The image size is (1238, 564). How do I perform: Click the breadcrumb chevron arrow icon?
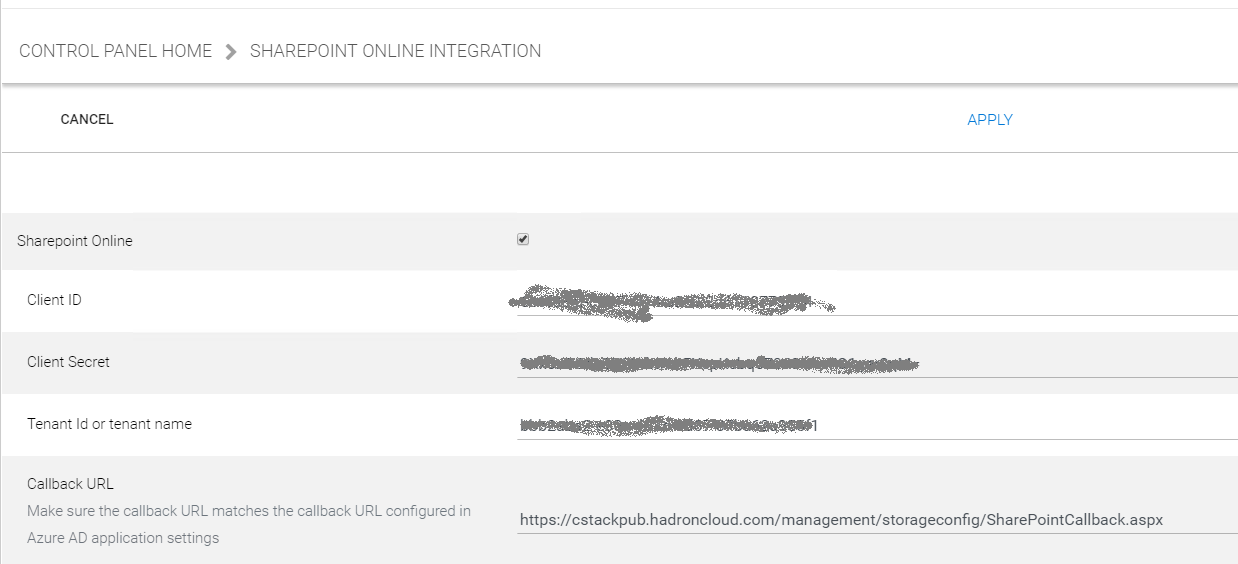point(231,52)
